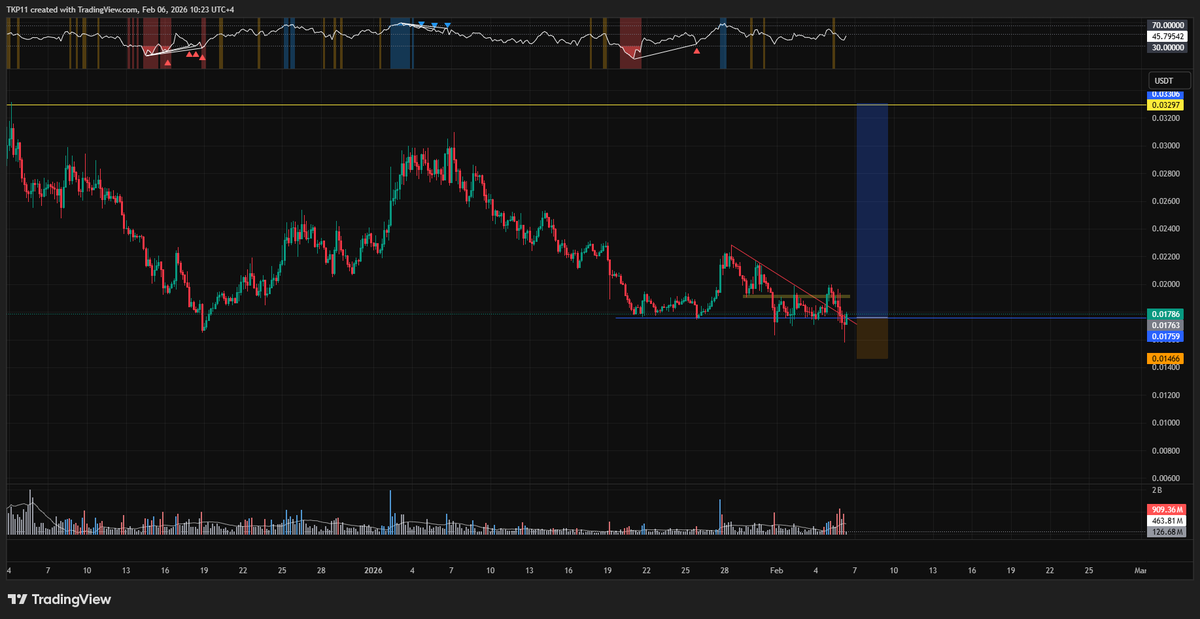Click the 0.02000 price axis label

click(1166, 285)
